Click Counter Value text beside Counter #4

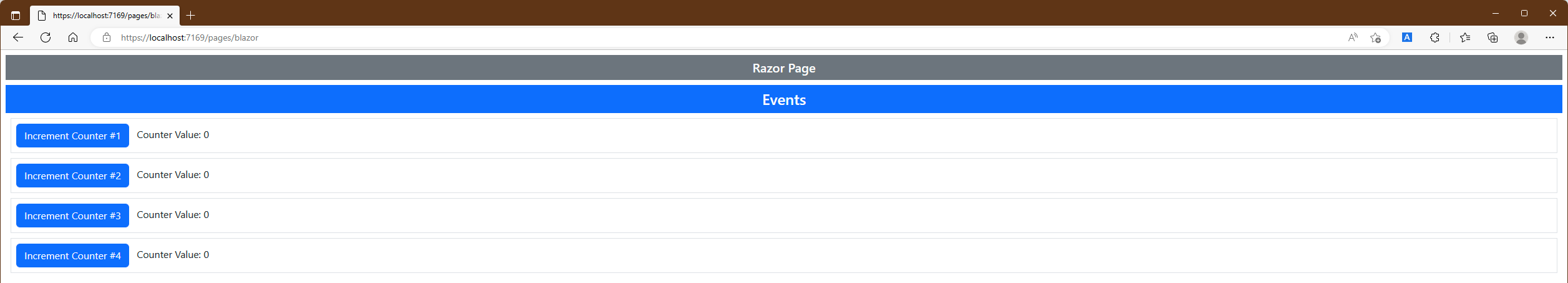pos(173,255)
